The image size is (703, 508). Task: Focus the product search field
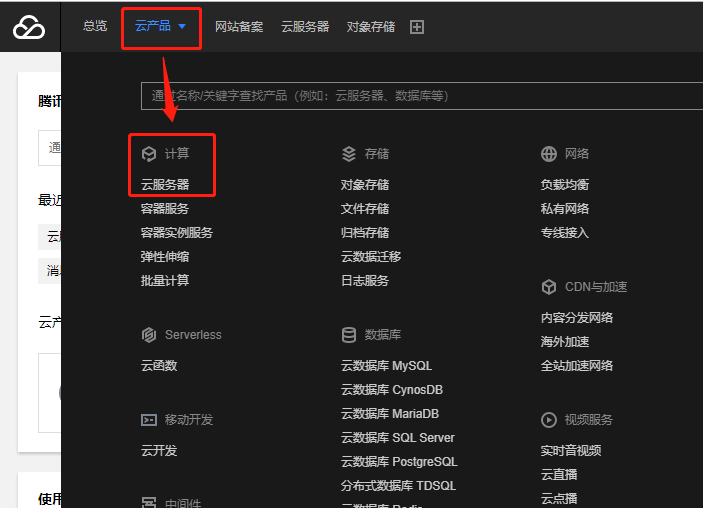pyautogui.click(x=422, y=96)
